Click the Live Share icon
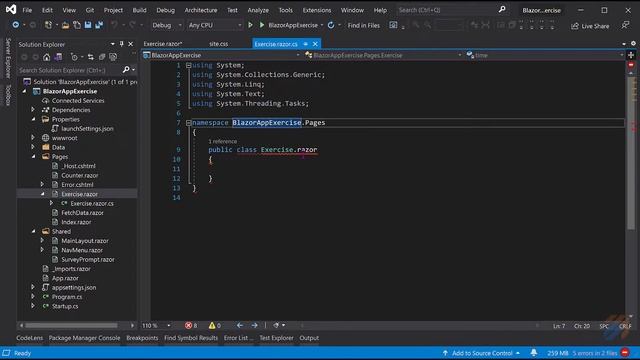 pyautogui.click(x=575, y=26)
